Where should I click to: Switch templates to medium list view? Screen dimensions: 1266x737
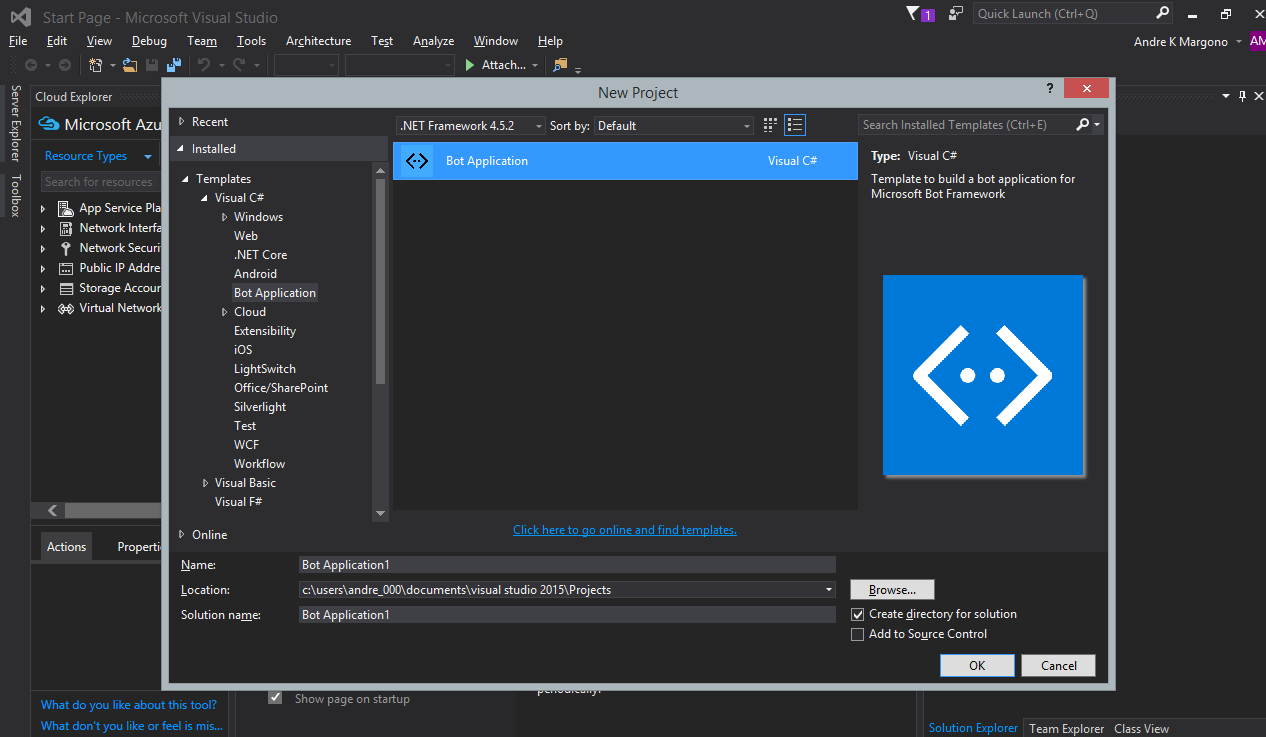click(795, 125)
